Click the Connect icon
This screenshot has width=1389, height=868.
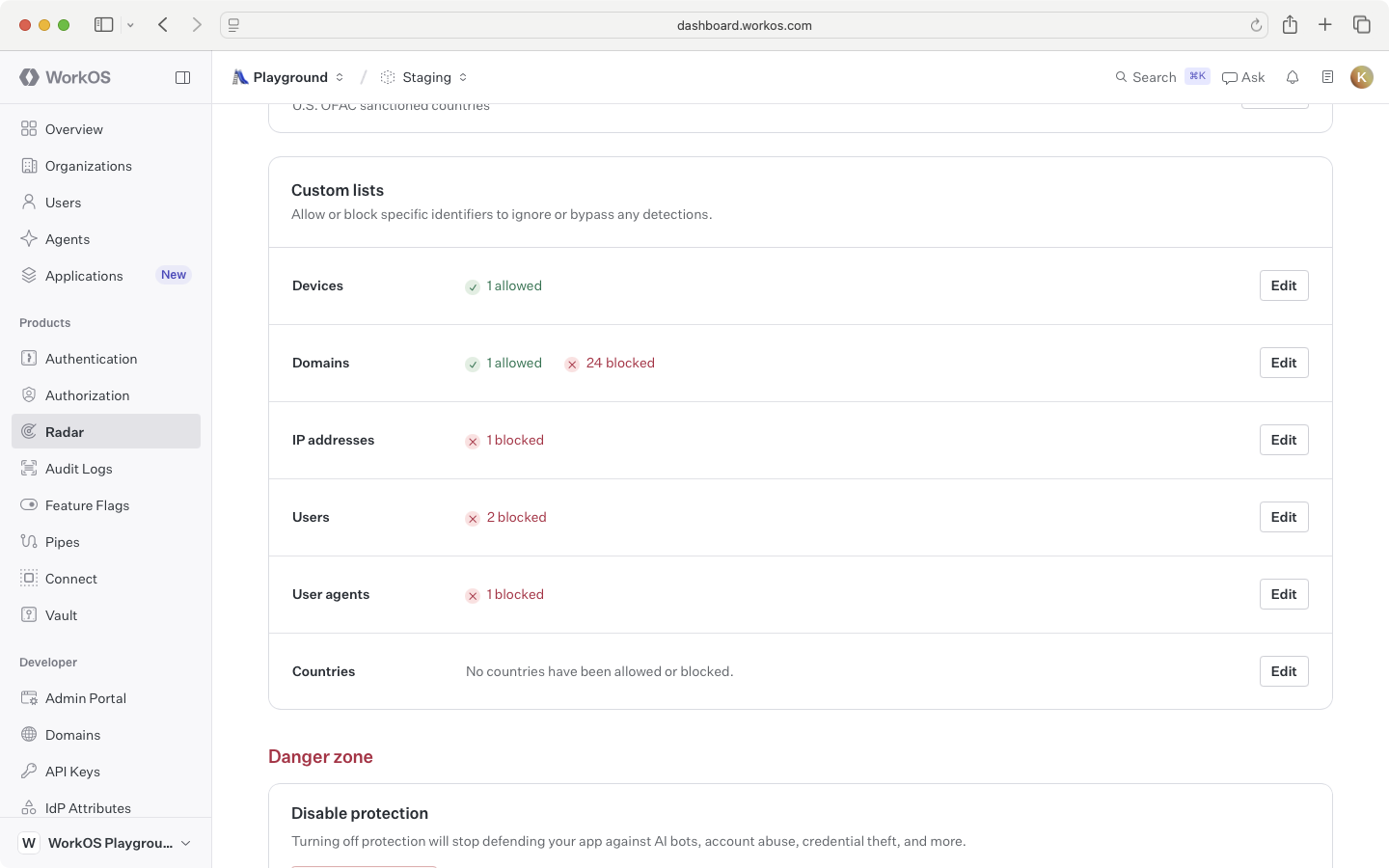[x=29, y=579]
